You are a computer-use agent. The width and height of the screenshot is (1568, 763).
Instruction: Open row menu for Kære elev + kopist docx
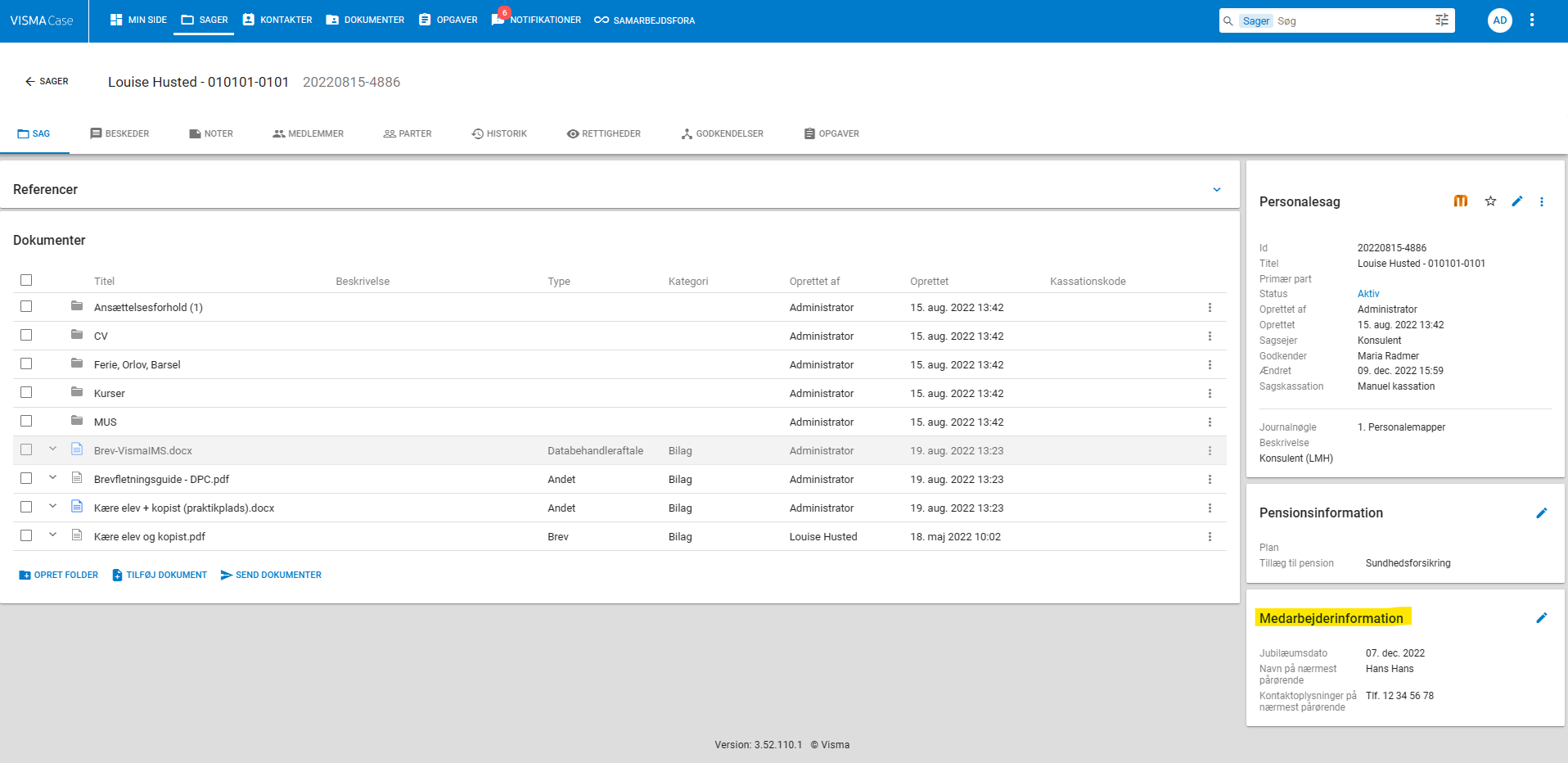[x=1210, y=508]
